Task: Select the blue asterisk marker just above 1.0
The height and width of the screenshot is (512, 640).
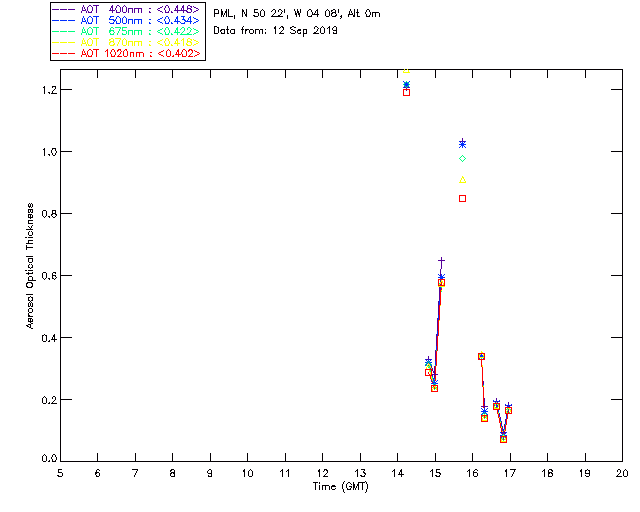Action: [462, 144]
